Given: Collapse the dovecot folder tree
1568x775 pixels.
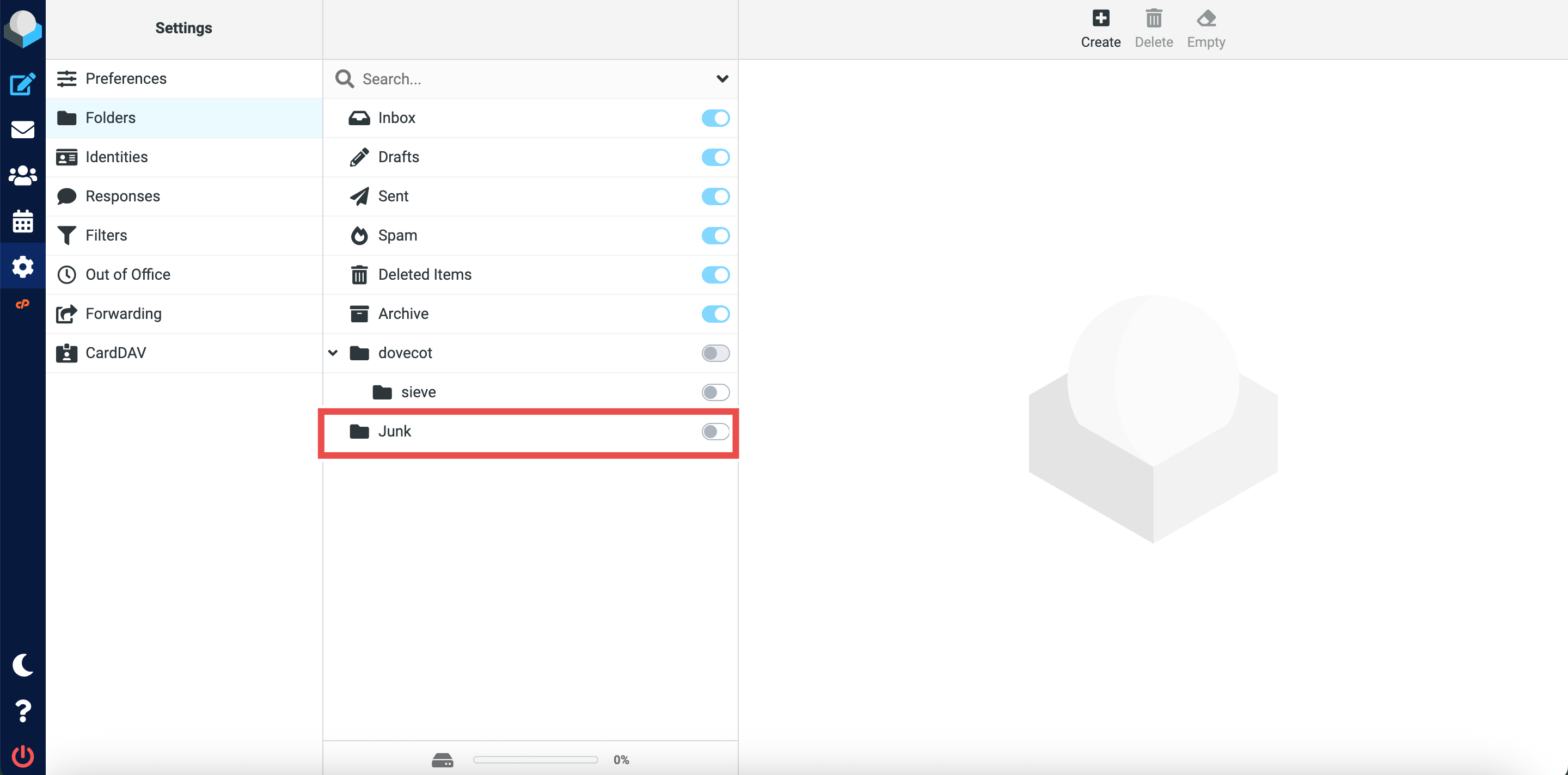Looking at the screenshot, I should (x=333, y=353).
